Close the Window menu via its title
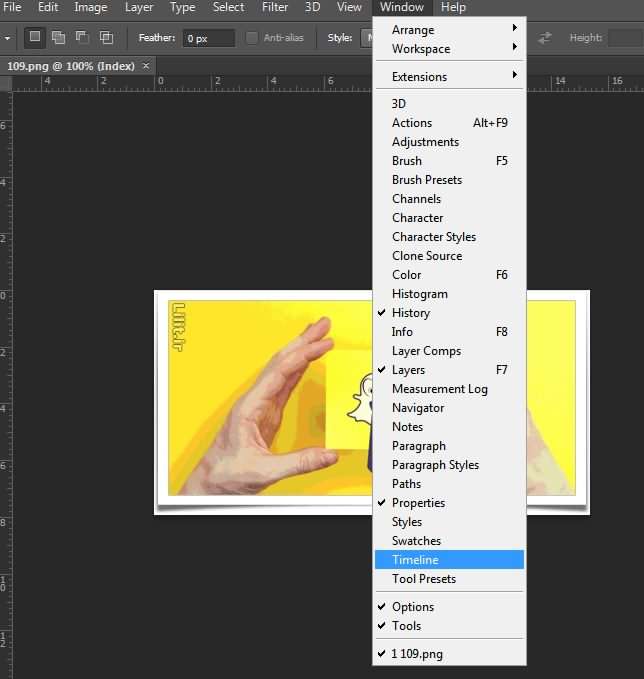Image resolution: width=644 pixels, height=679 pixels. (402, 7)
